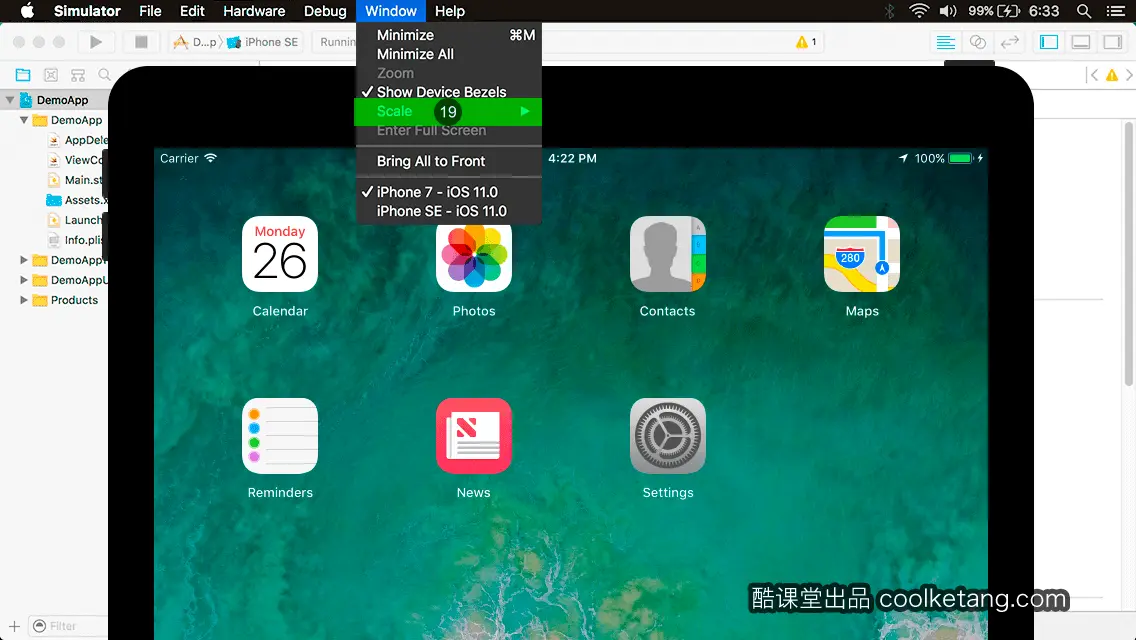Switch to the Standard editor icon
The image size is (1136, 640).
pyautogui.click(x=945, y=42)
